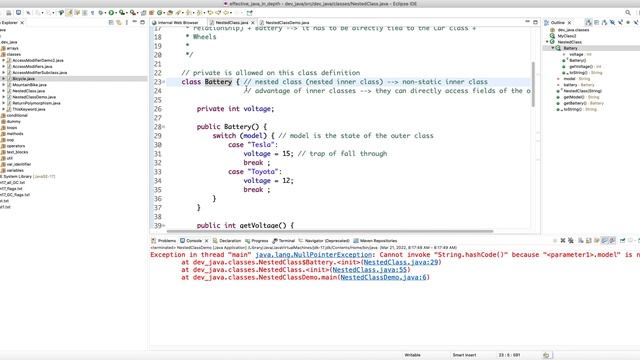Open the Problems tab
640x360 pixels.
click(x=163, y=241)
